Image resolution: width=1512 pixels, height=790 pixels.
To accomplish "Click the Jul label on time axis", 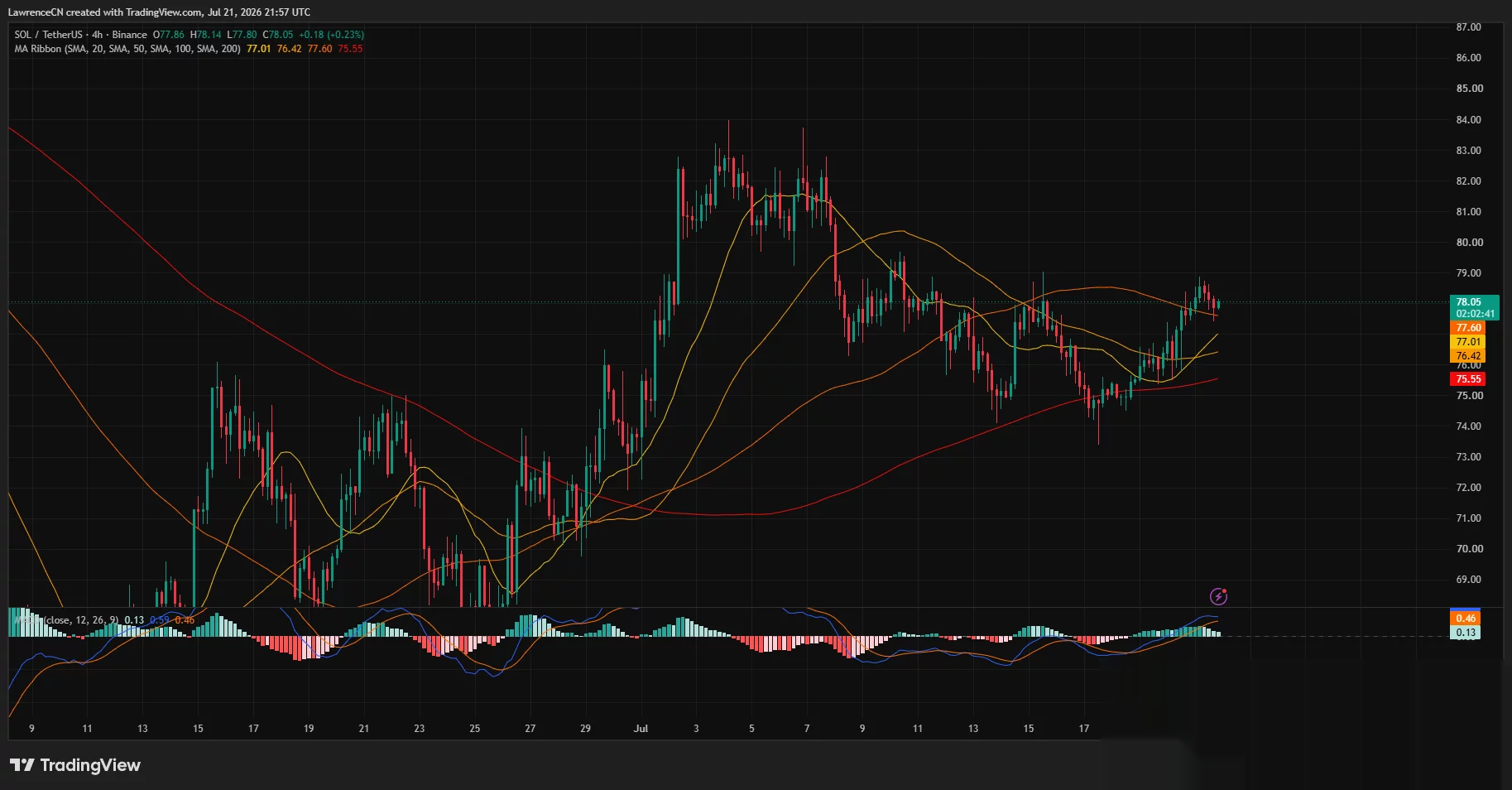I will click(641, 729).
